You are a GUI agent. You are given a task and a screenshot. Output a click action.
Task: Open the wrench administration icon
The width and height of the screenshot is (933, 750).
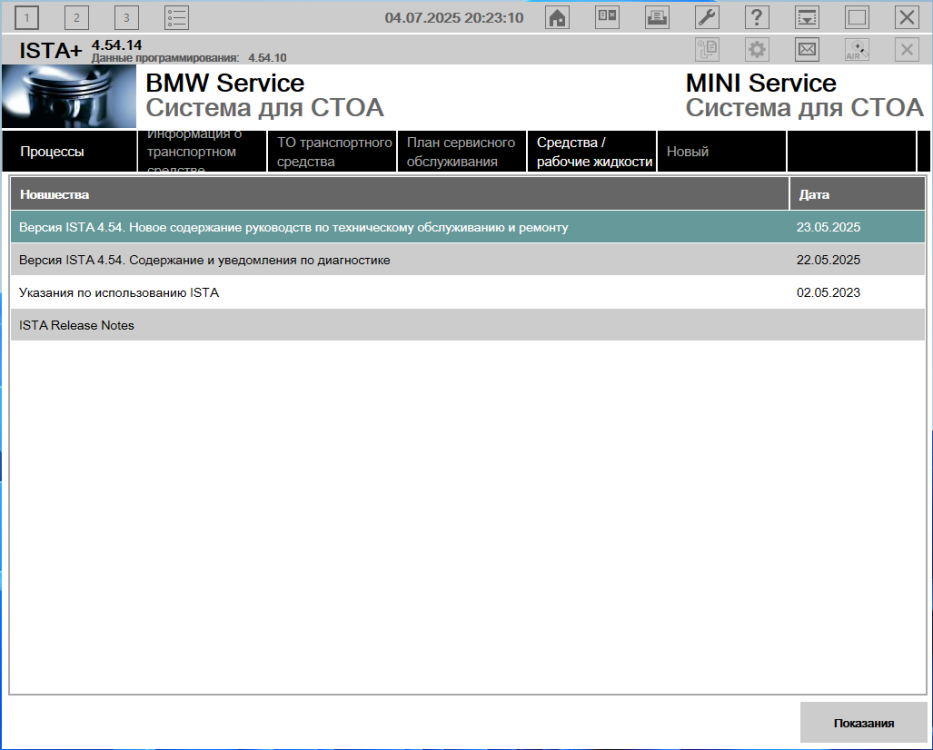pyautogui.click(x=707, y=17)
